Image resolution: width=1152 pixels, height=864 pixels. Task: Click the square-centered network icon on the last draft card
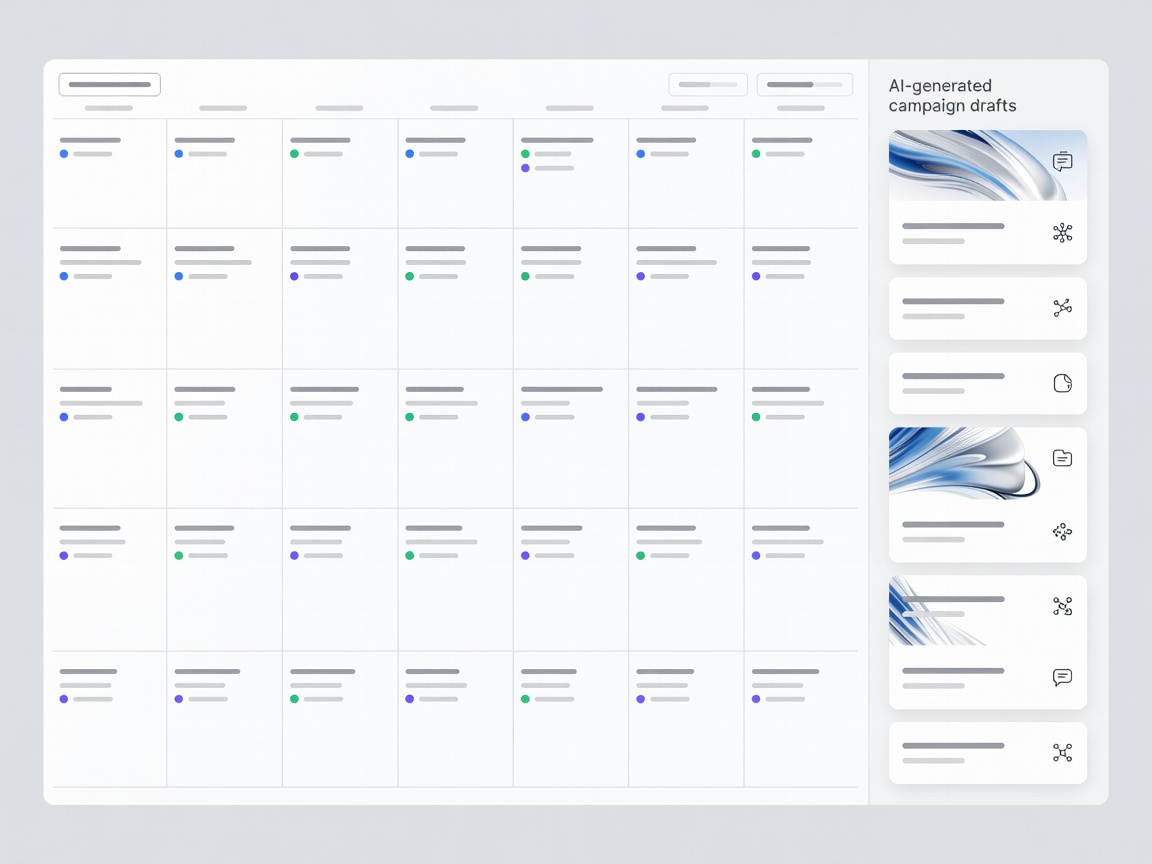[x=1062, y=753]
